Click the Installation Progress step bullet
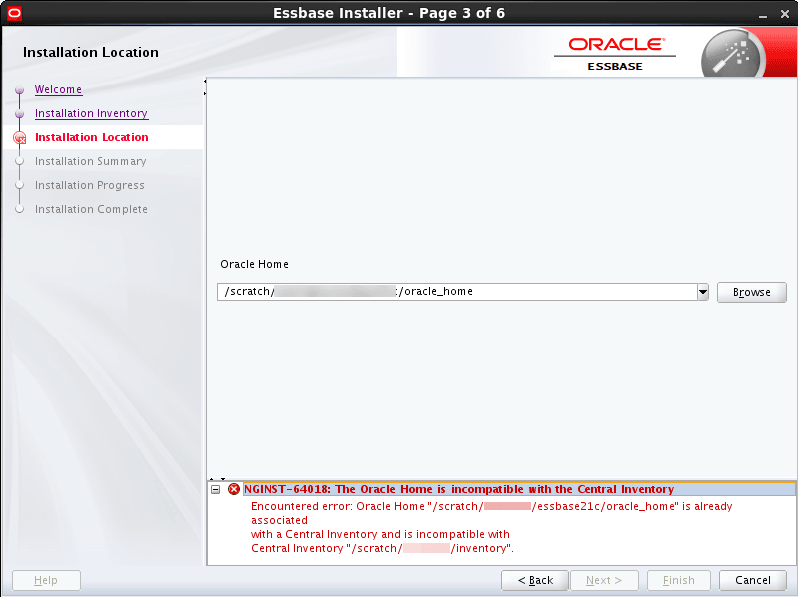The width and height of the screenshot is (798, 597). (x=19, y=185)
